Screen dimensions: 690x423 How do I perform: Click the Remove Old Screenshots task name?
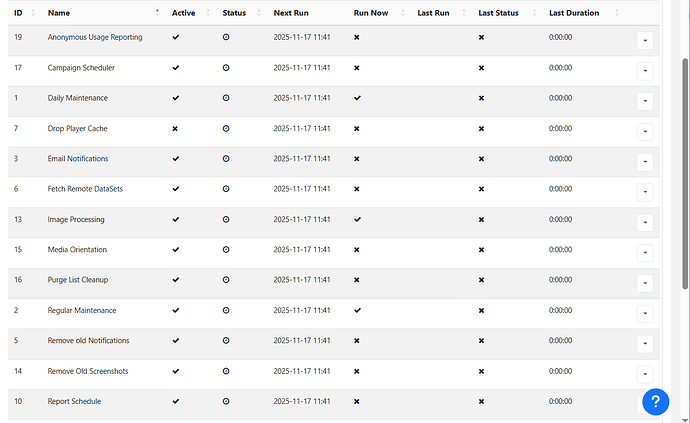point(88,372)
